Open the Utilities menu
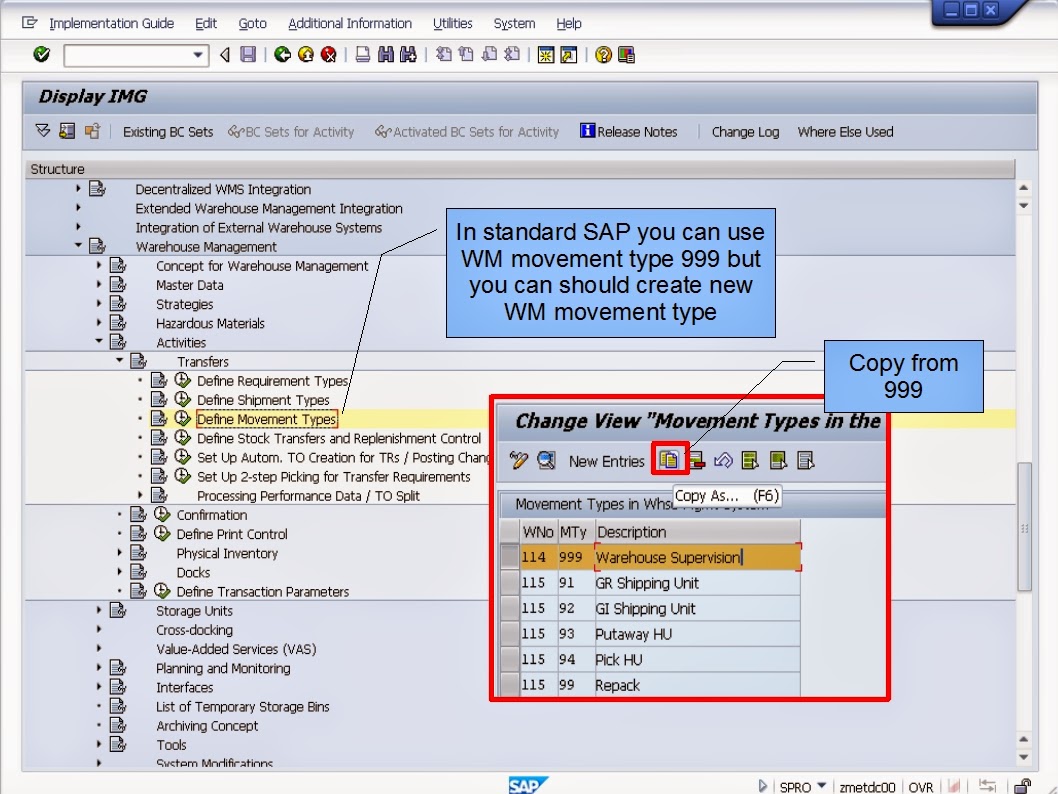Screen dimensions: 1058x794 [452, 23]
